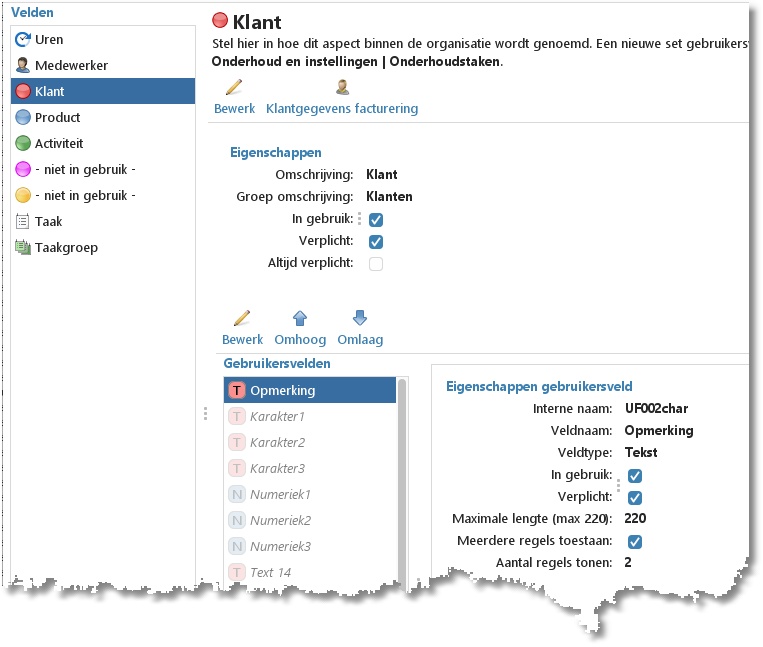This screenshot has height=647, width=763.
Task: Select Medewerker in the Velden list
Action: point(103,65)
